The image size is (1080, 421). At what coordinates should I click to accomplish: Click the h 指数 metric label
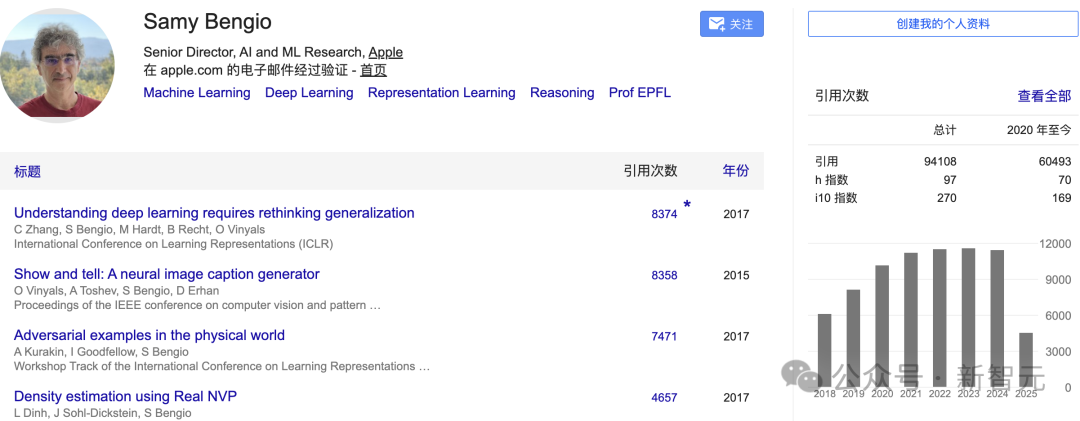(x=831, y=180)
